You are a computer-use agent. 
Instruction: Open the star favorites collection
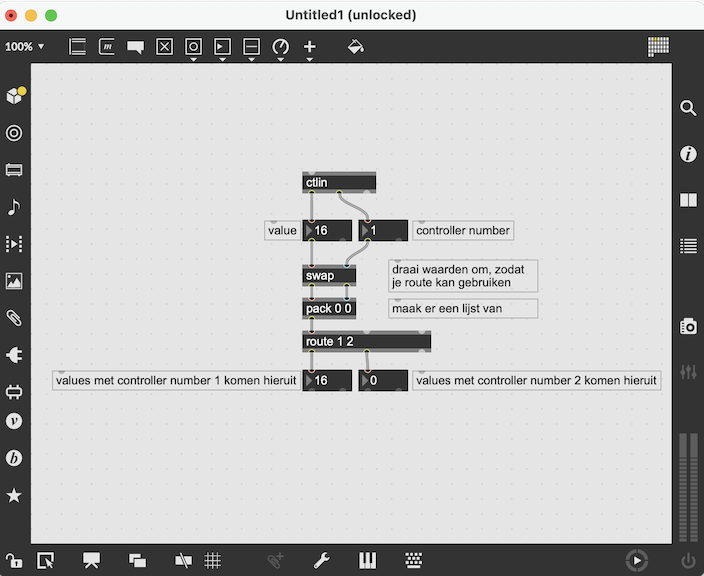pos(14,496)
